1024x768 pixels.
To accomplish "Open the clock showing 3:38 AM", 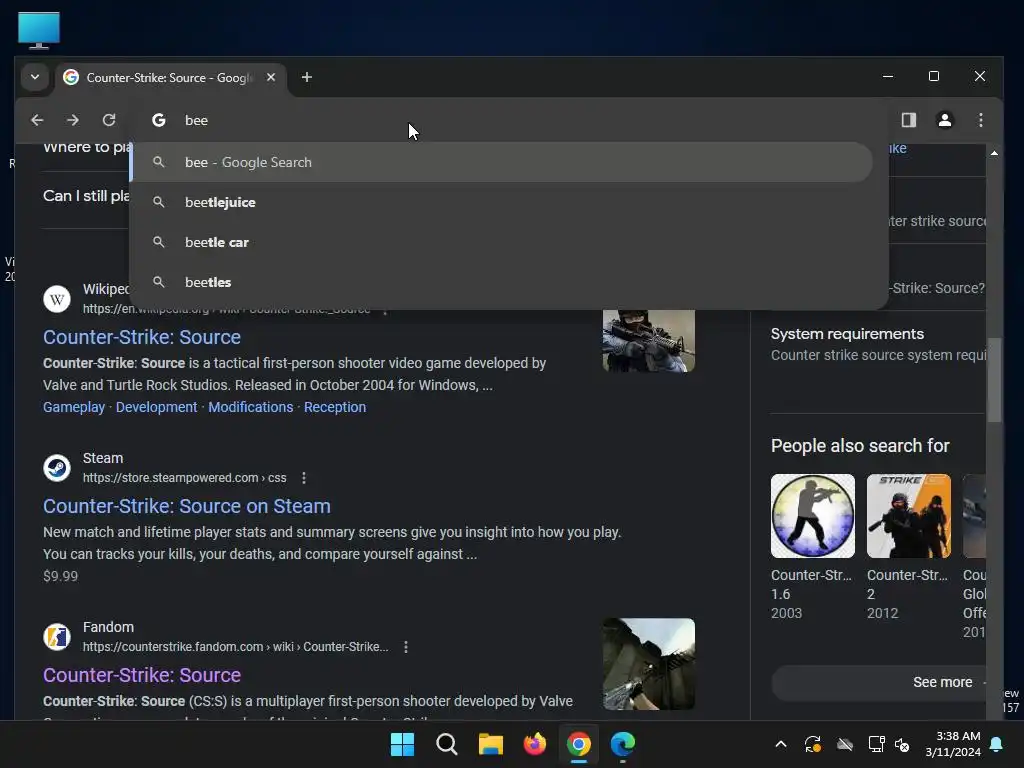I will click(x=953, y=744).
